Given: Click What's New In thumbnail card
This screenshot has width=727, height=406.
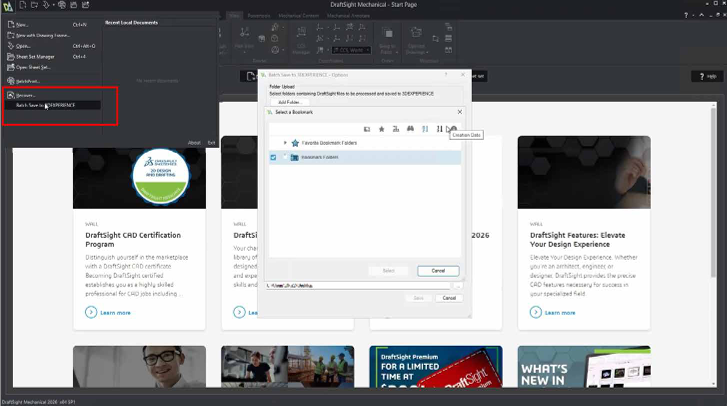Looking at the screenshot, I should pos(584,367).
